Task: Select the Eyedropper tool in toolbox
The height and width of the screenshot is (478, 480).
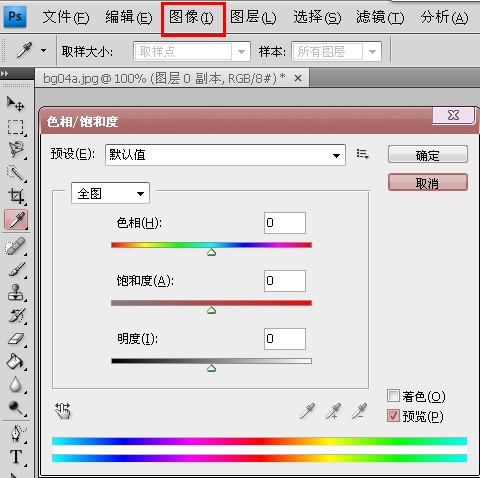Action: tap(16, 220)
